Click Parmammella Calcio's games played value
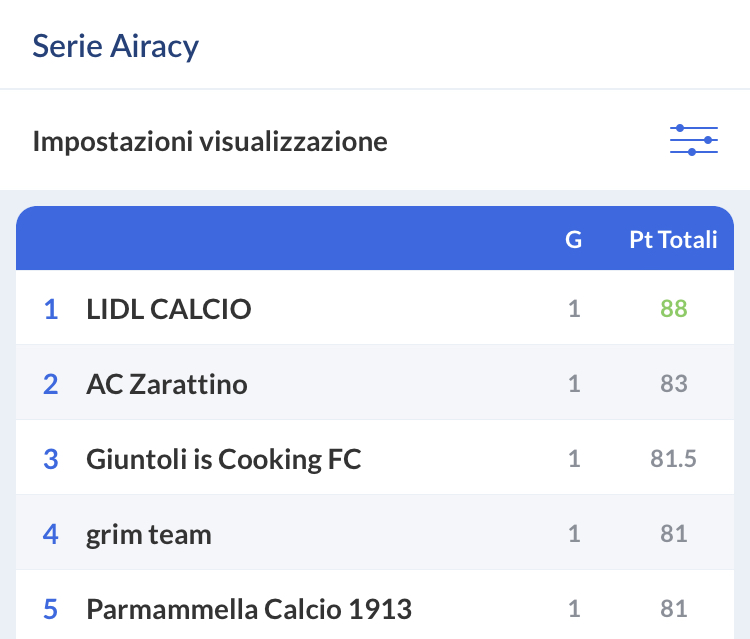This screenshot has height=639, width=750. [x=574, y=608]
